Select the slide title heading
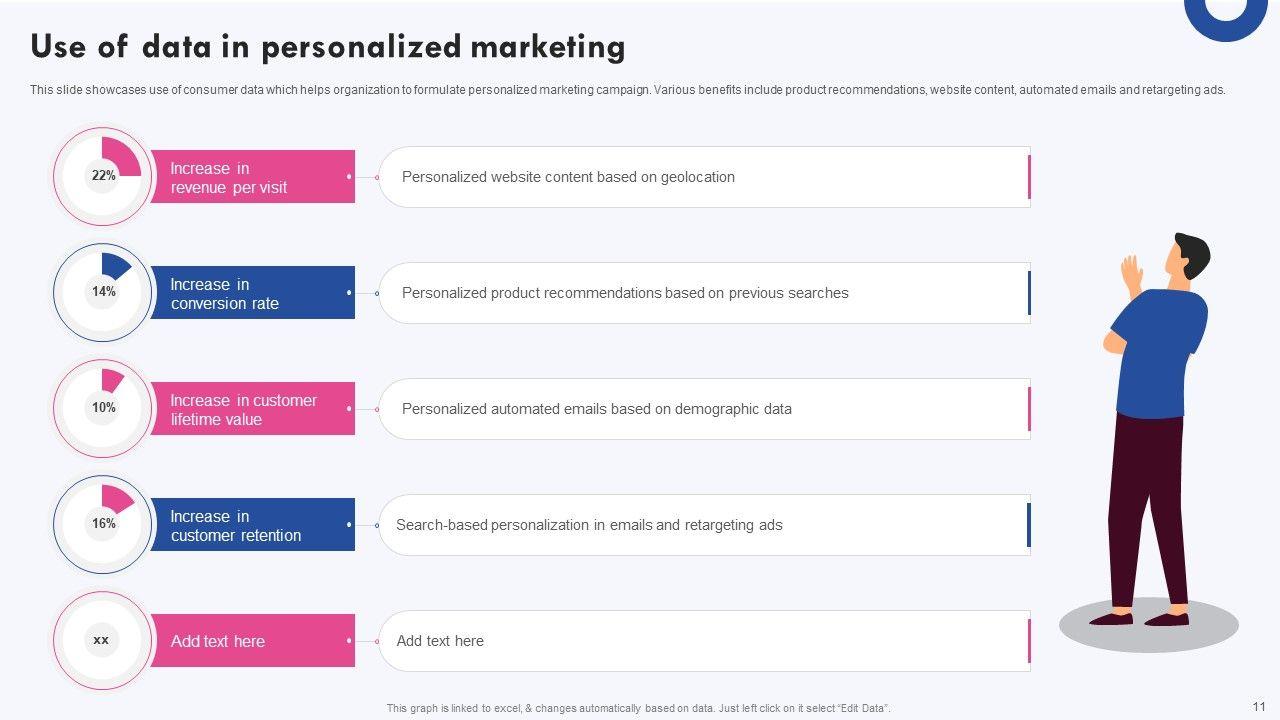 [328, 47]
